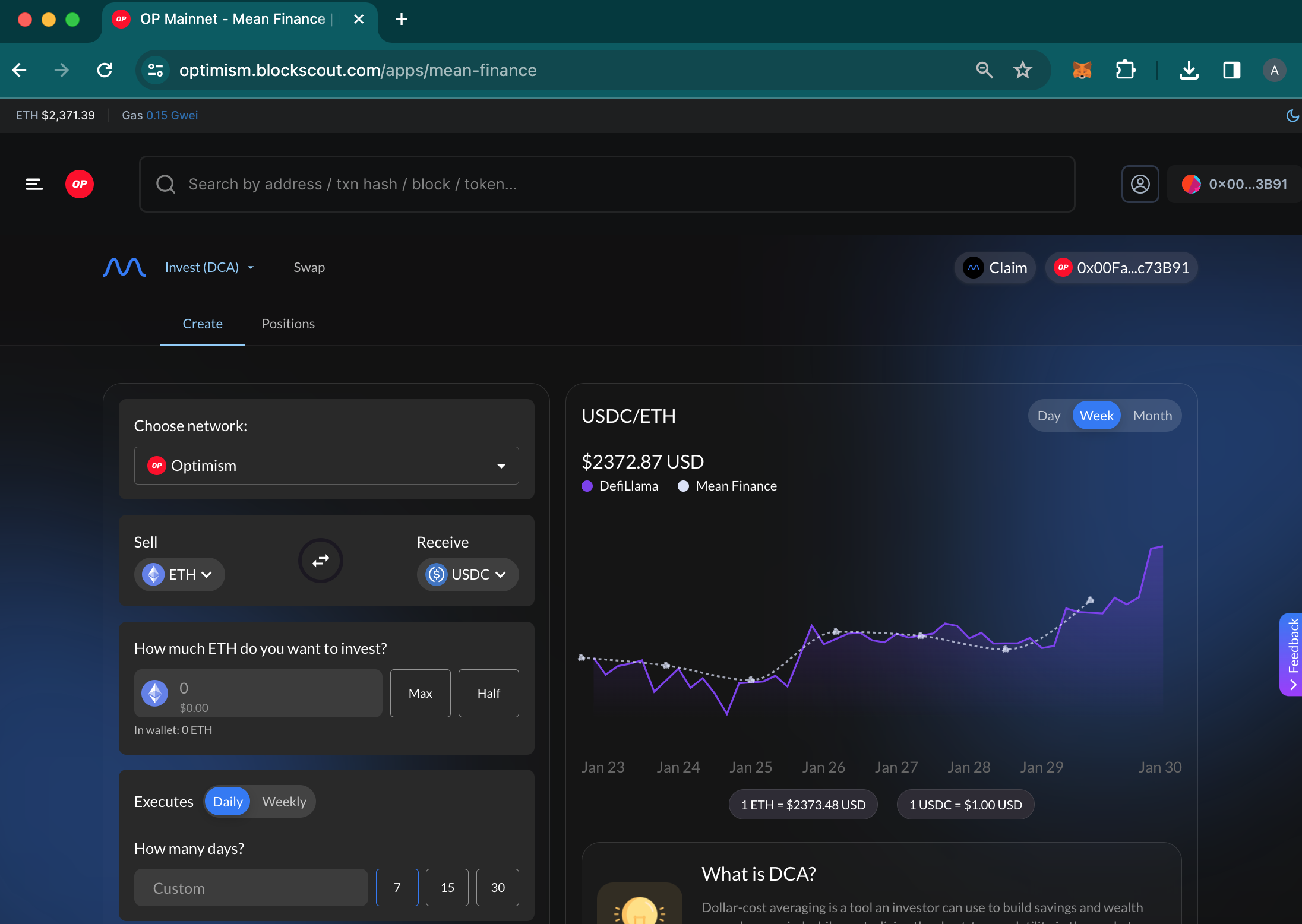Switch chart timeframe to Month
This screenshot has height=924, width=1302.
pyautogui.click(x=1152, y=415)
